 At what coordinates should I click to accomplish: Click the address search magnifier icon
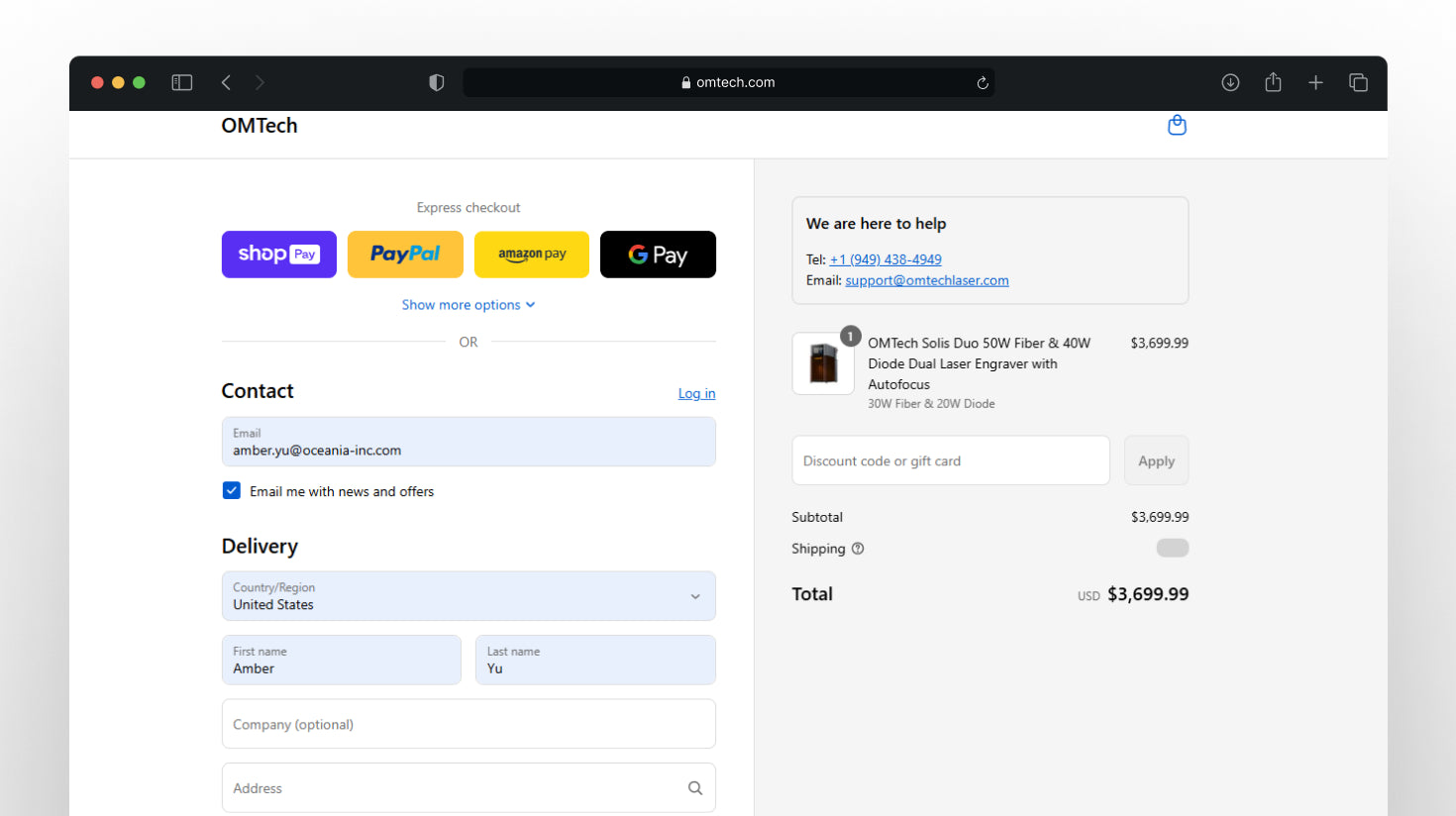(x=695, y=788)
